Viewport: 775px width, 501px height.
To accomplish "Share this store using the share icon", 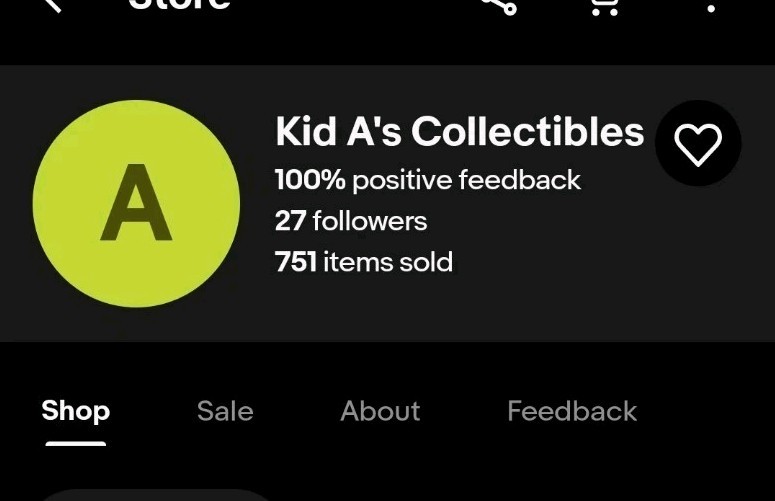I will 498,5.
